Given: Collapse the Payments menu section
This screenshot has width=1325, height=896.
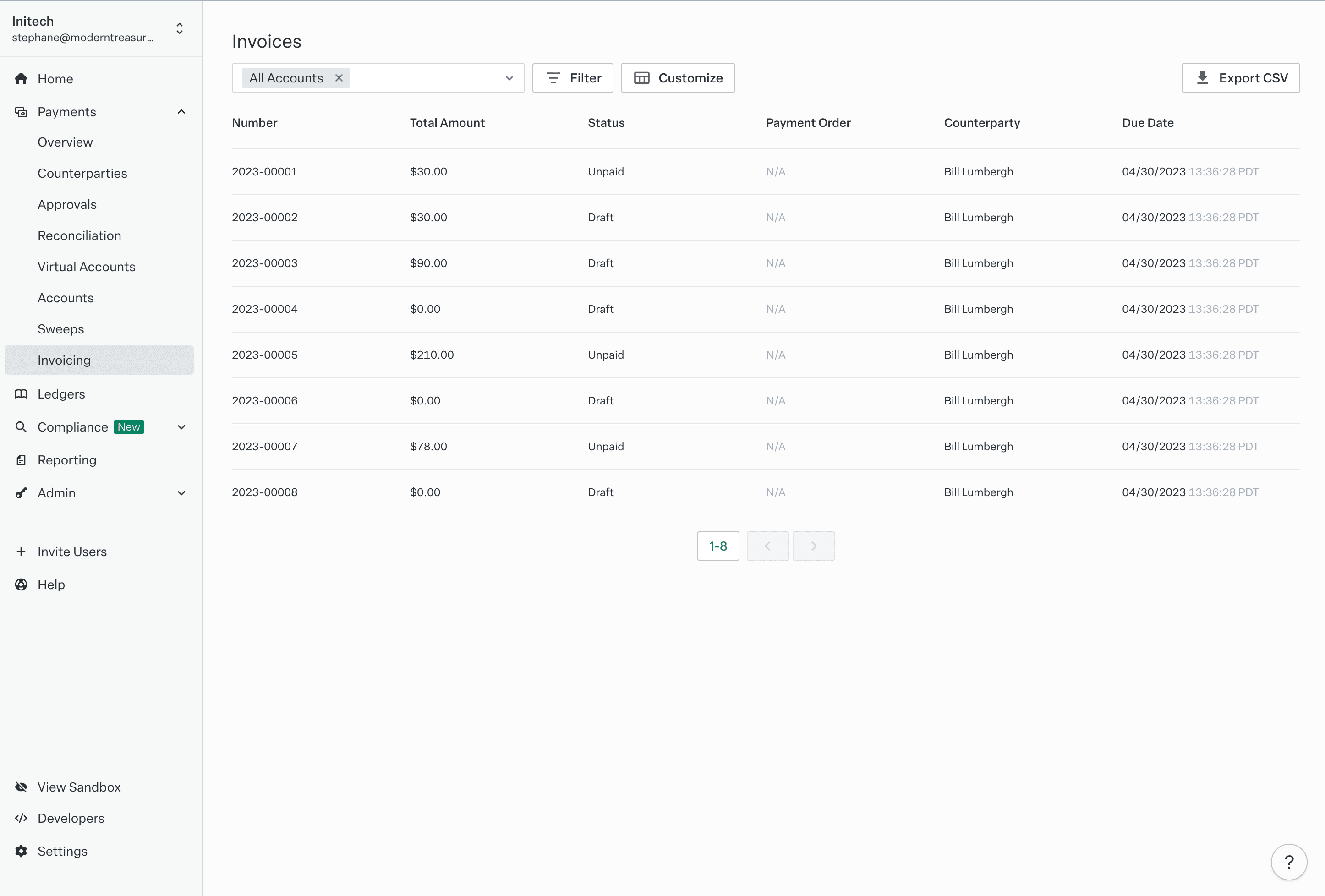Looking at the screenshot, I should tap(181, 112).
